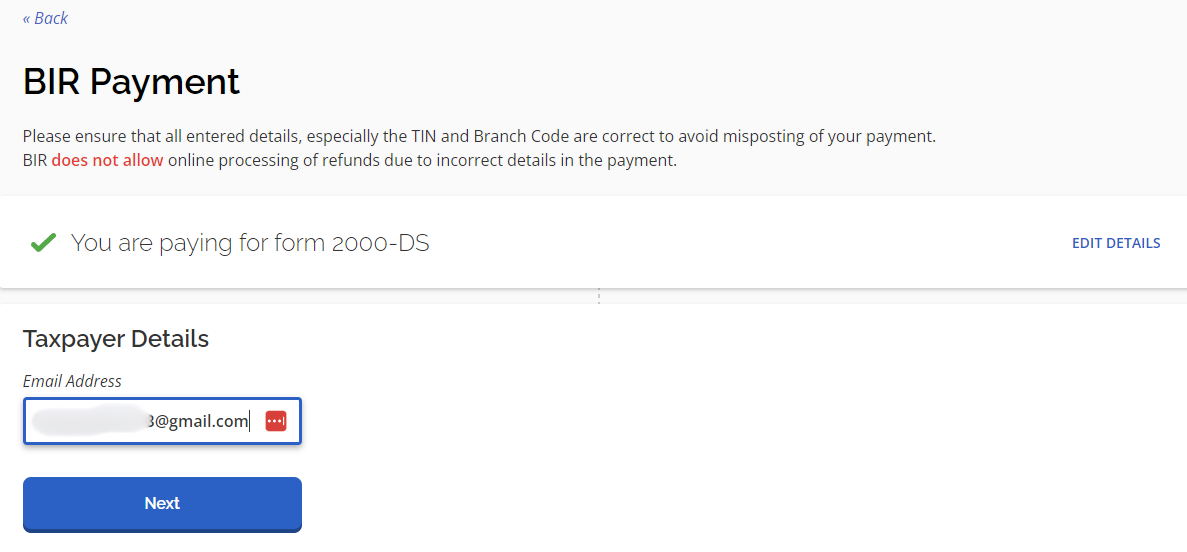Click 'You are paying for form 2000-DS' text
1187x552 pixels.
tap(250, 243)
